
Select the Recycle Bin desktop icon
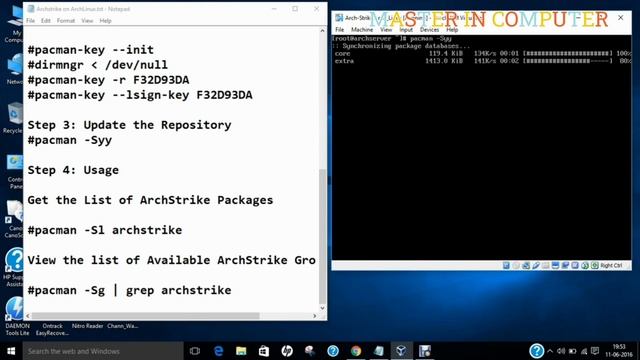(13, 118)
